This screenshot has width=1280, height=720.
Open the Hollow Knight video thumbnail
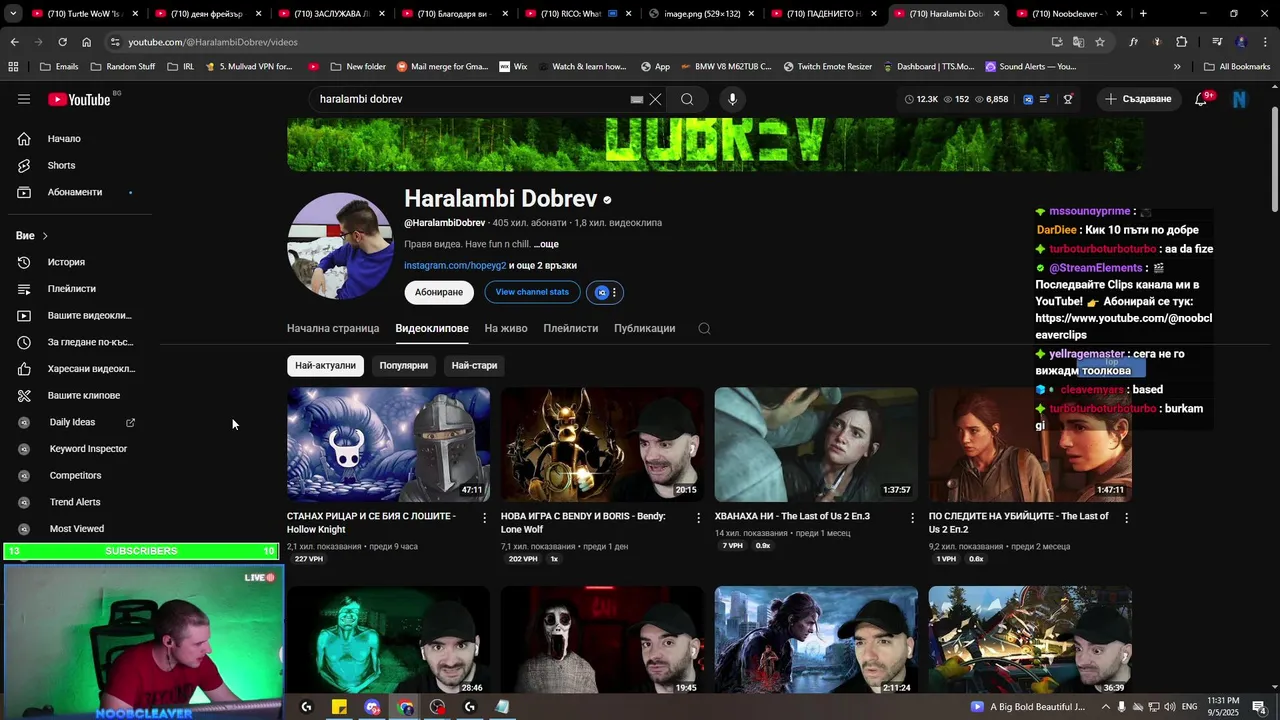(x=388, y=444)
